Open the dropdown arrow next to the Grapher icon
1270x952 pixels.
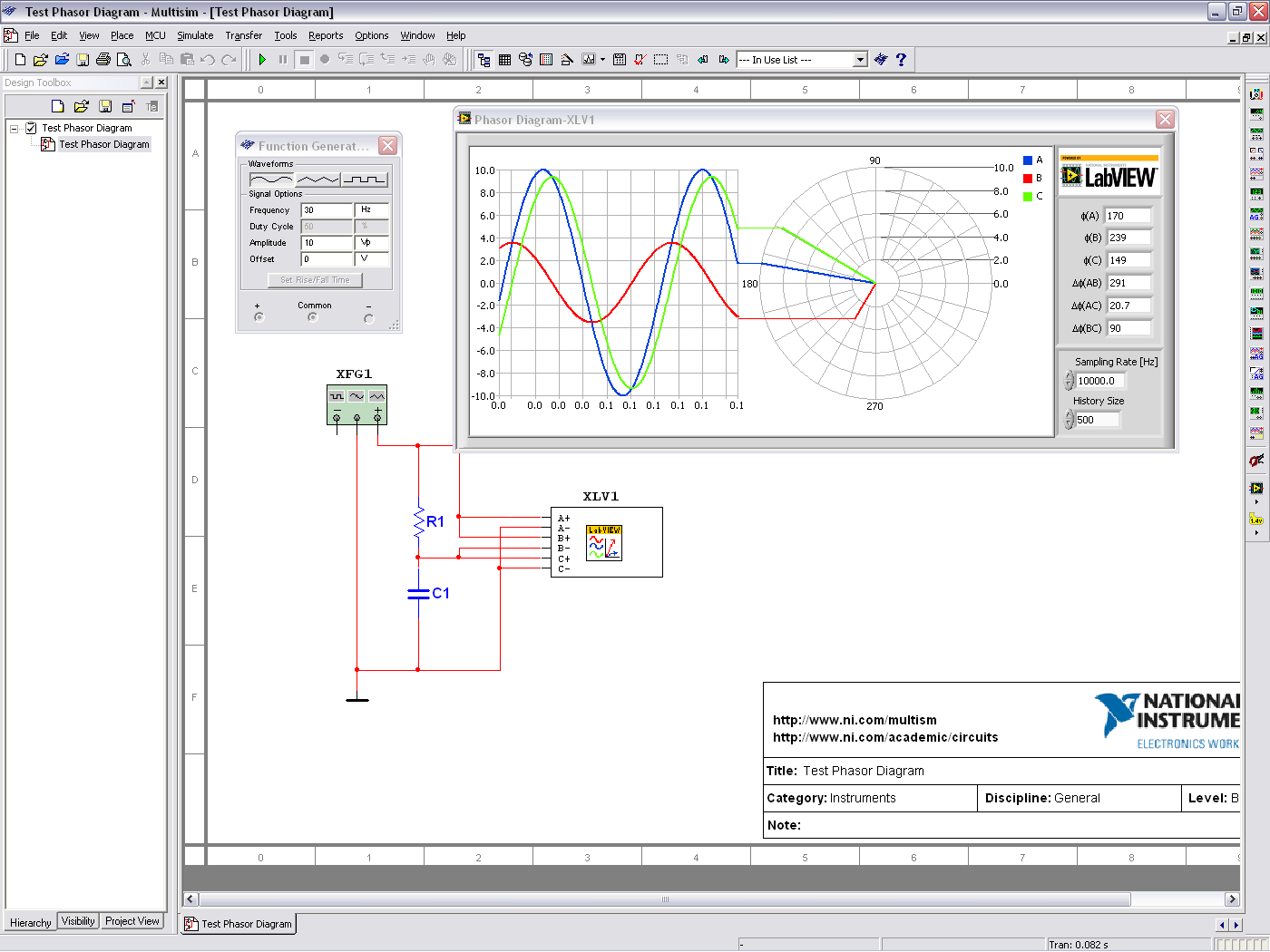[602, 59]
